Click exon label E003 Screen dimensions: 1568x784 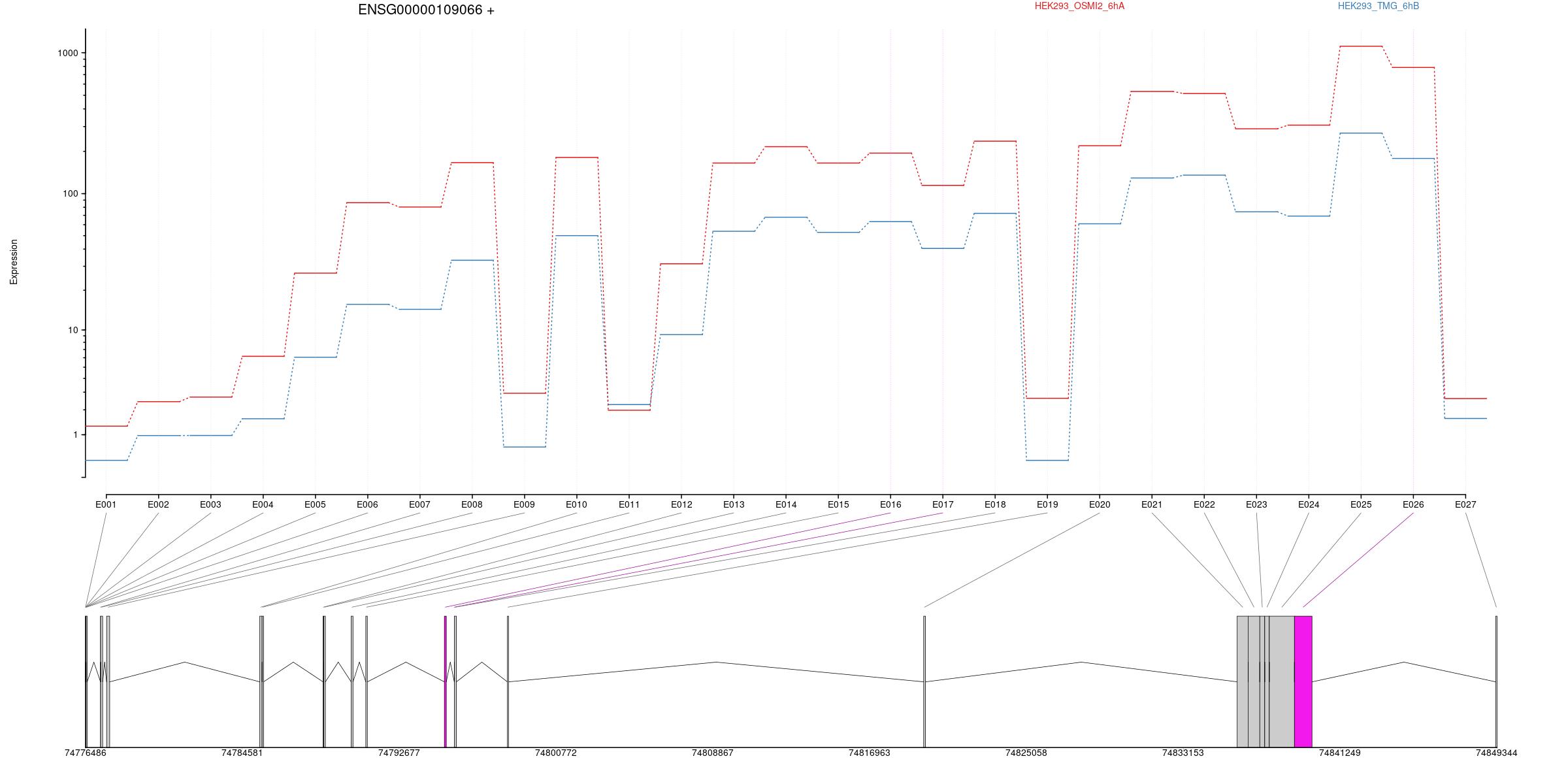pyautogui.click(x=210, y=505)
